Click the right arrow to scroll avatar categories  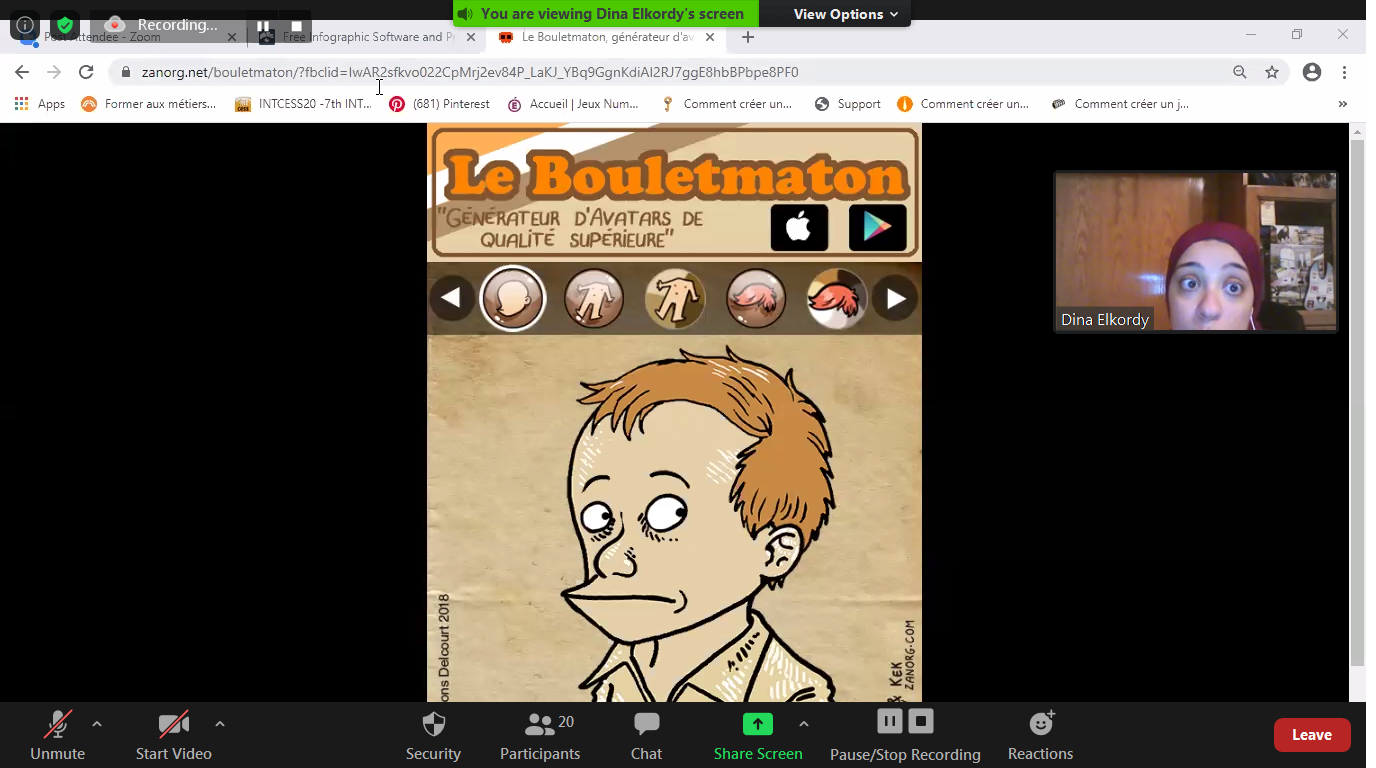(x=895, y=298)
